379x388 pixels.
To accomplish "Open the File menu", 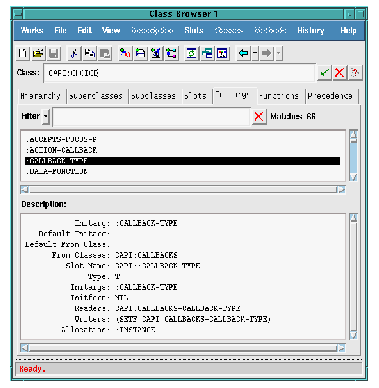I will pos(60,30).
